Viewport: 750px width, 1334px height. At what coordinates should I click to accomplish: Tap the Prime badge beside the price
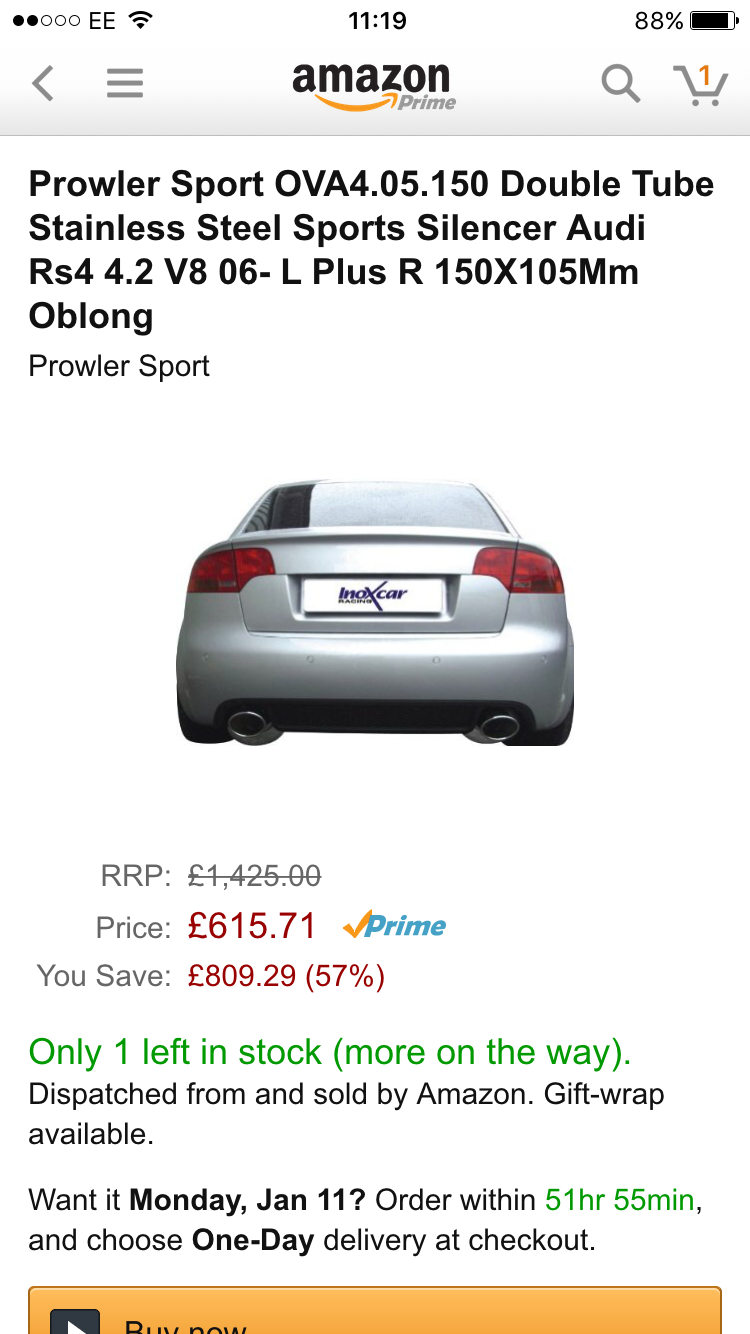[x=394, y=926]
